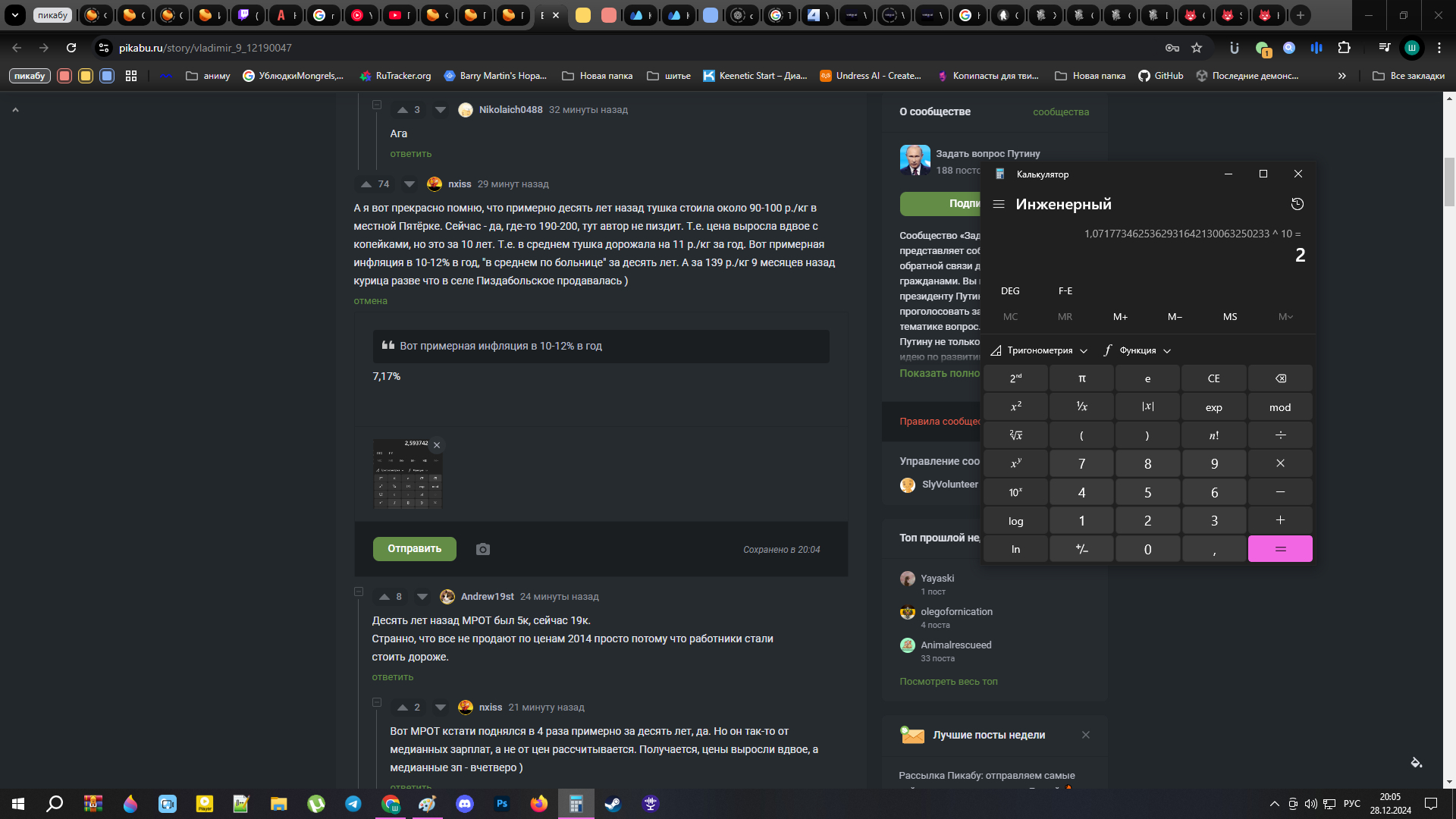Collapse Andrew19st comment thread

(359, 591)
